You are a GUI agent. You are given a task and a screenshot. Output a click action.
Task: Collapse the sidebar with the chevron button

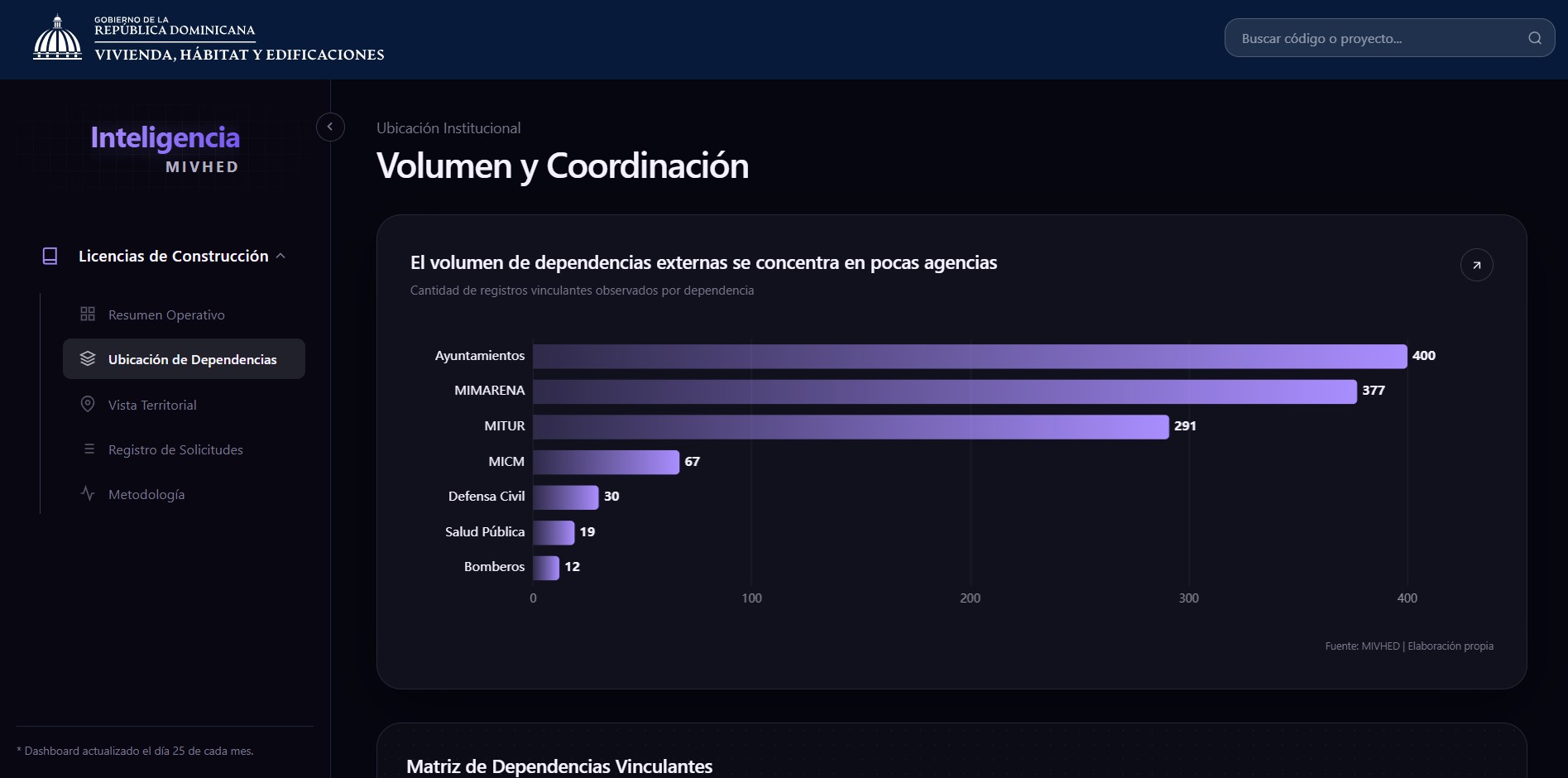tap(330, 127)
